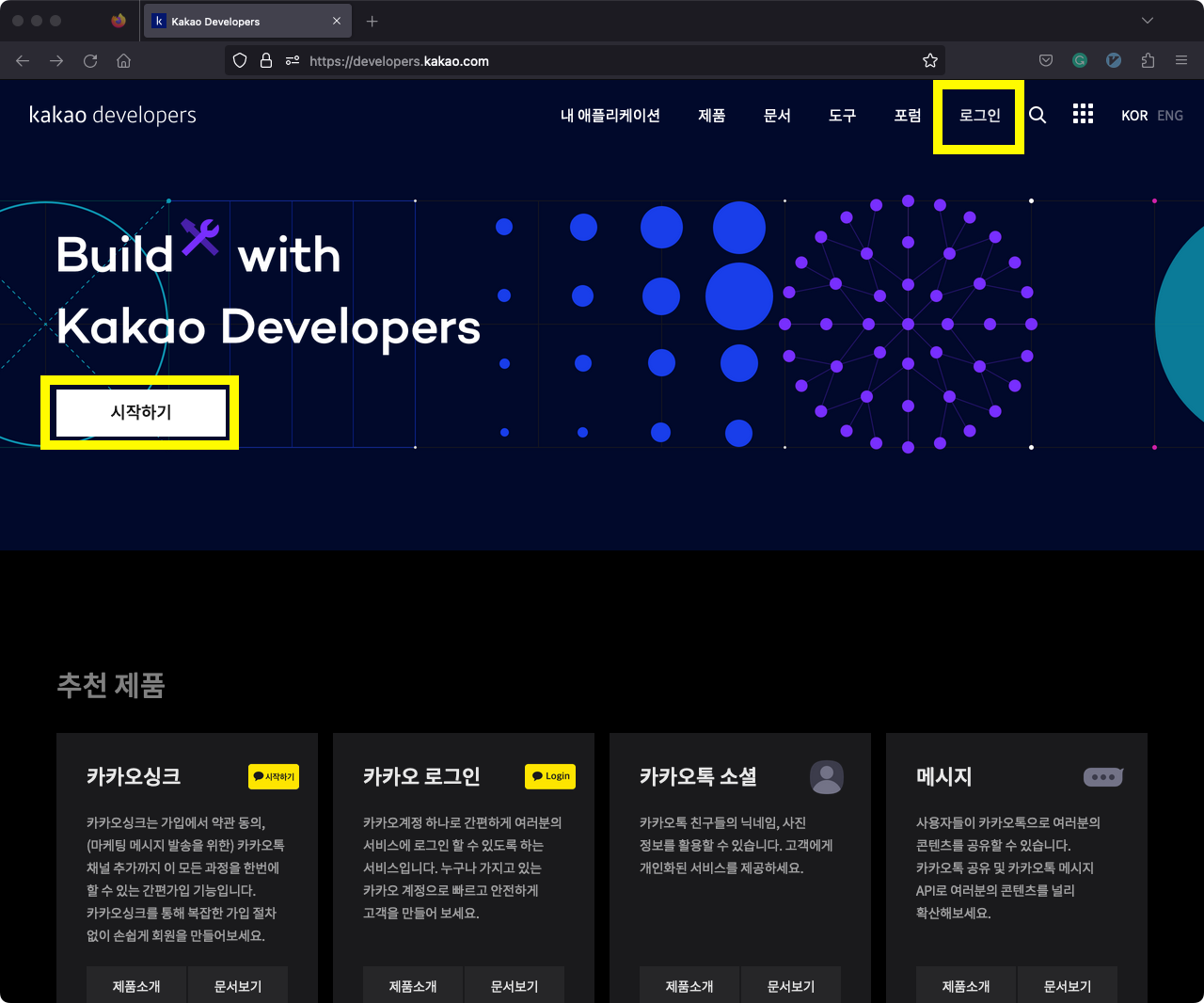Switch the language to ENG
Image resolution: width=1204 pixels, height=1003 pixels.
pos(1170,115)
